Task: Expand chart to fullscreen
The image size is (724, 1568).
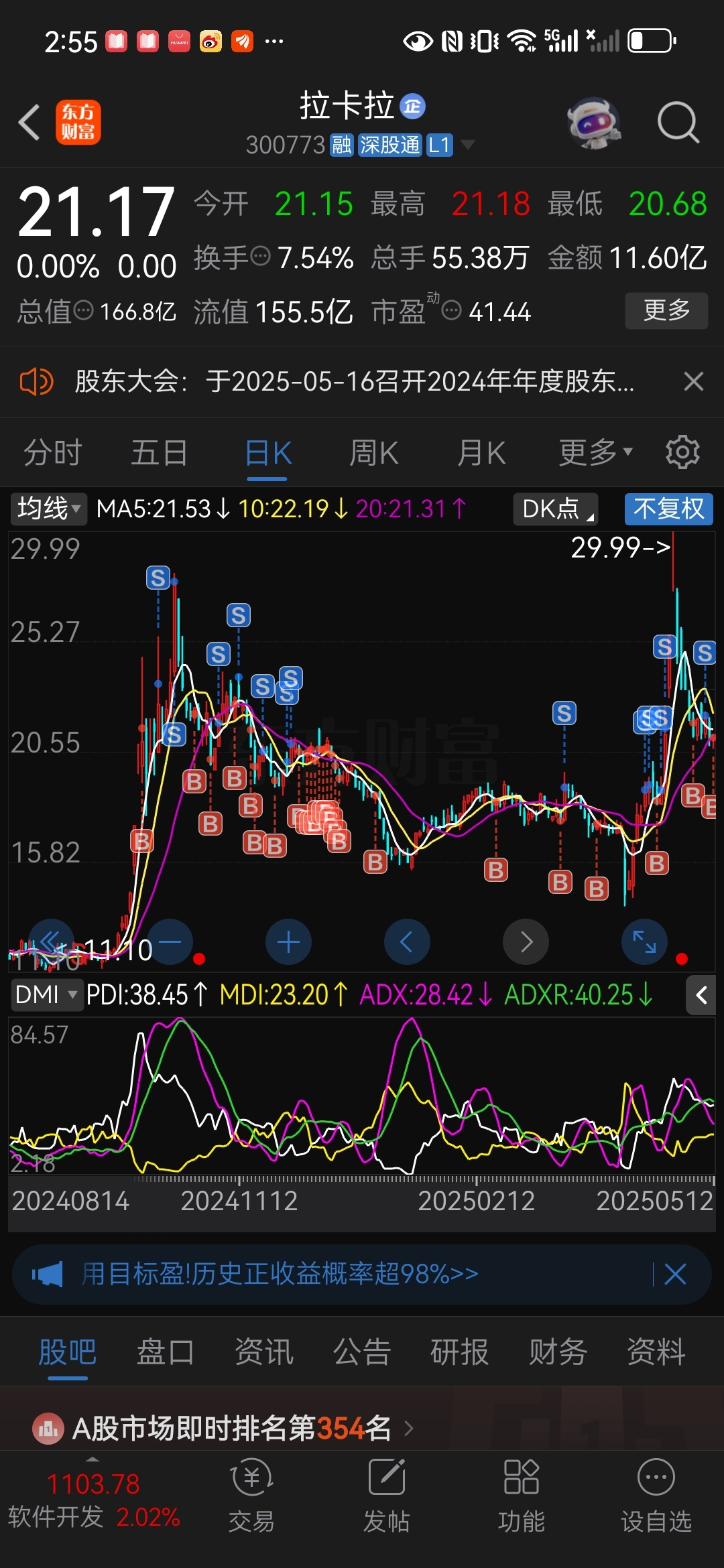Action: click(x=645, y=941)
